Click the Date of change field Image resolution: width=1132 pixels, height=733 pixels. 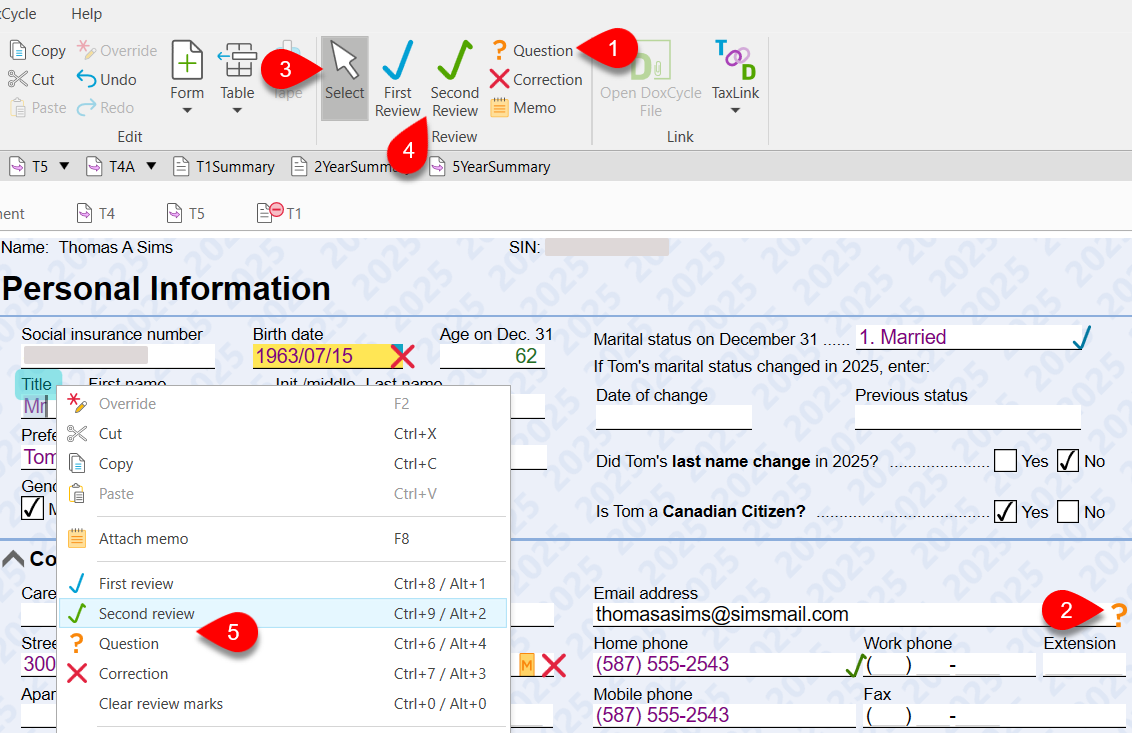674,417
